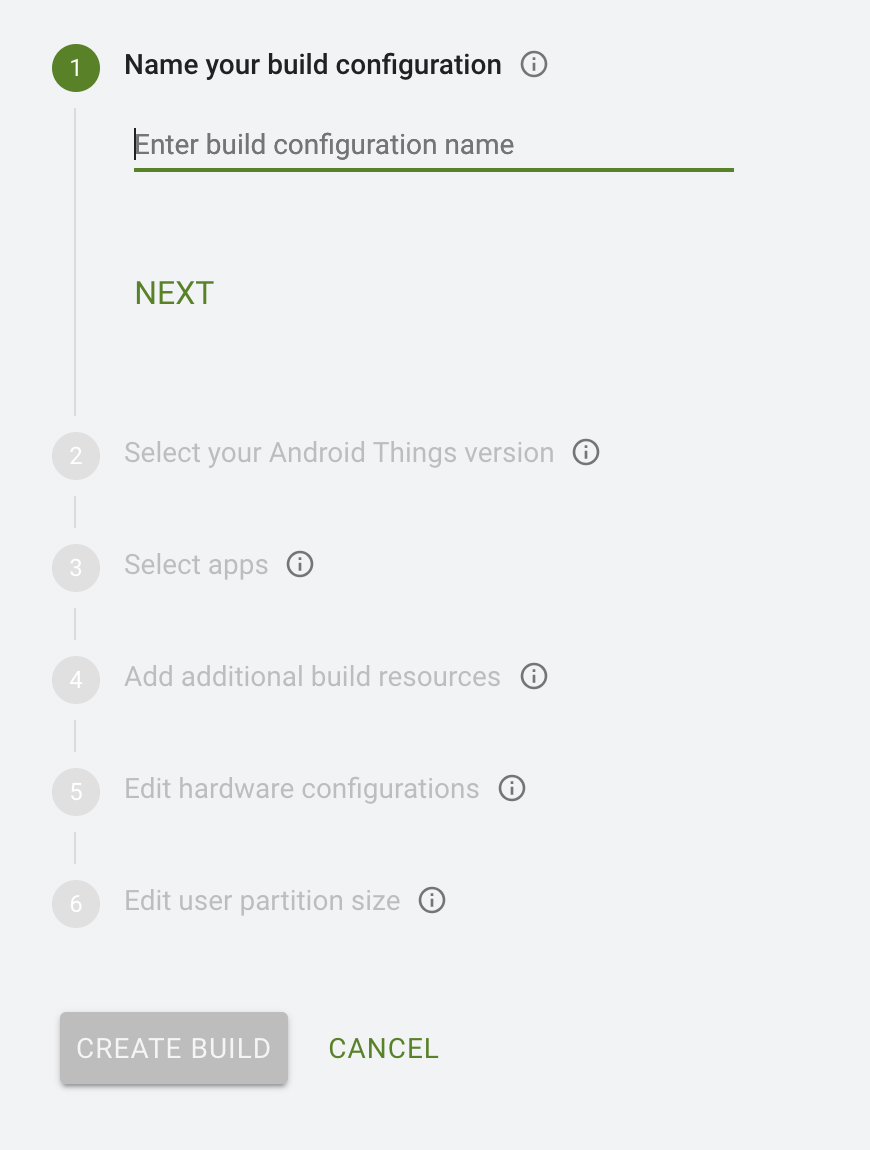Screen dimensions: 870x1150
Task: Select the step 3 number circle
Action: 76,568
